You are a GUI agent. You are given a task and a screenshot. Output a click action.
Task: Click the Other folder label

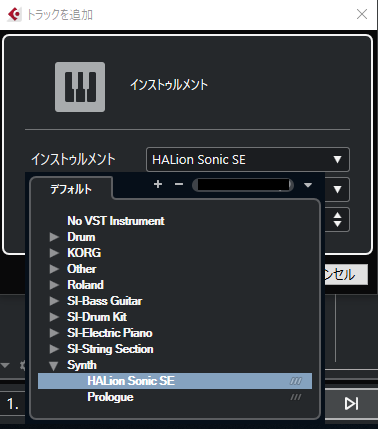(x=82, y=269)
